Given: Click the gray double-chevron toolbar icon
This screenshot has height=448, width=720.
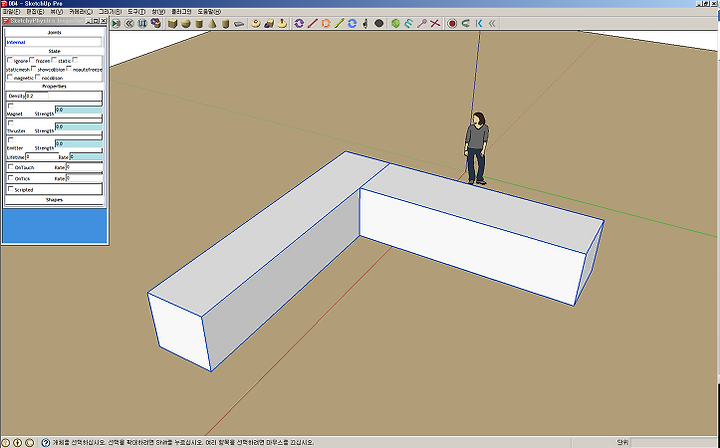Looking at the screenshot, I should click(492, 23).
